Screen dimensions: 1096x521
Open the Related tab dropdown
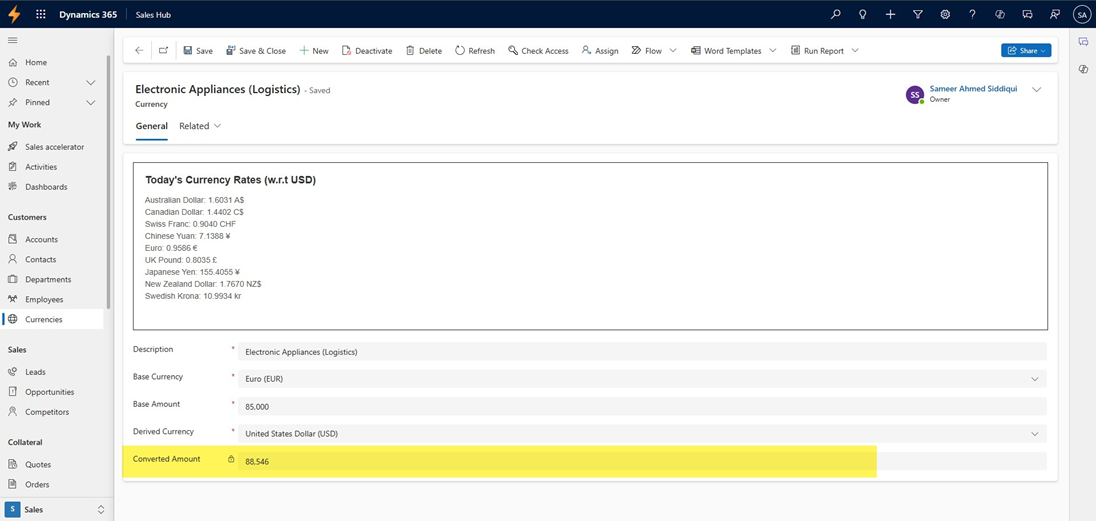point(200,127)
